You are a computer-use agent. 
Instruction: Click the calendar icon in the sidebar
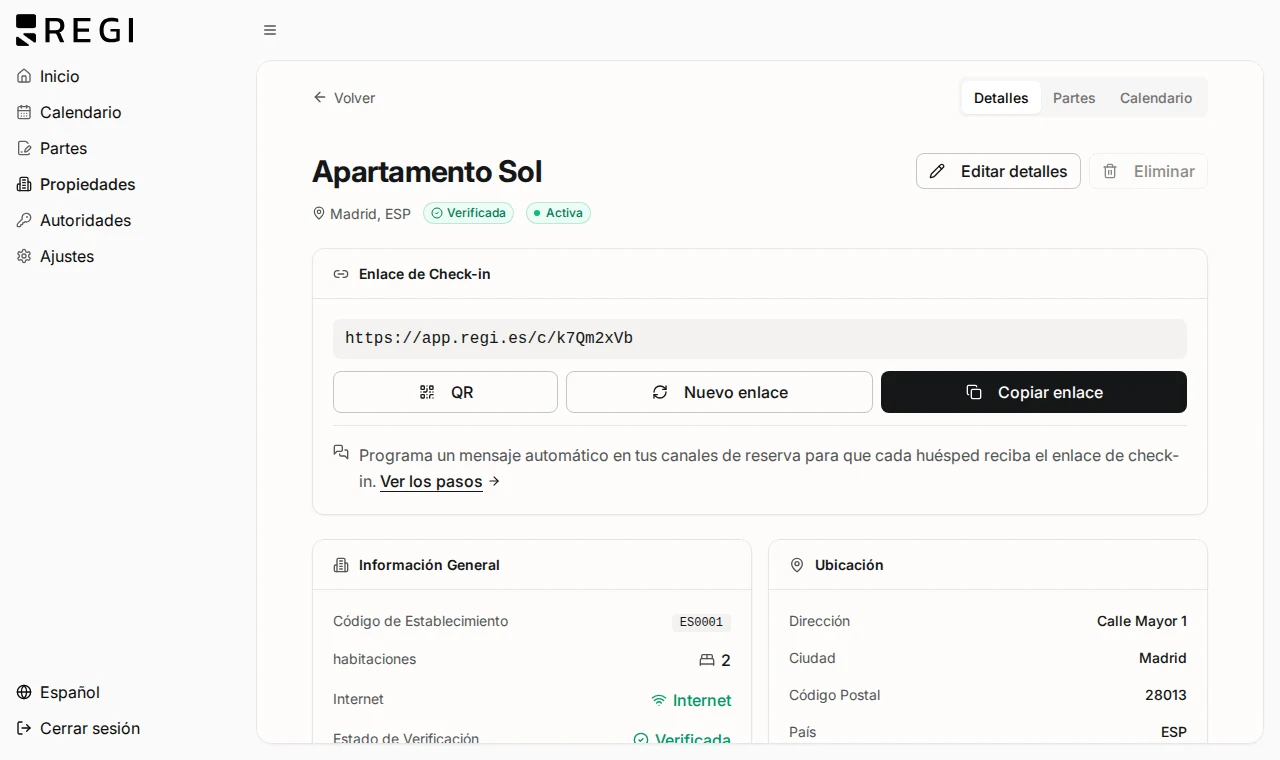tap(24, 112)
